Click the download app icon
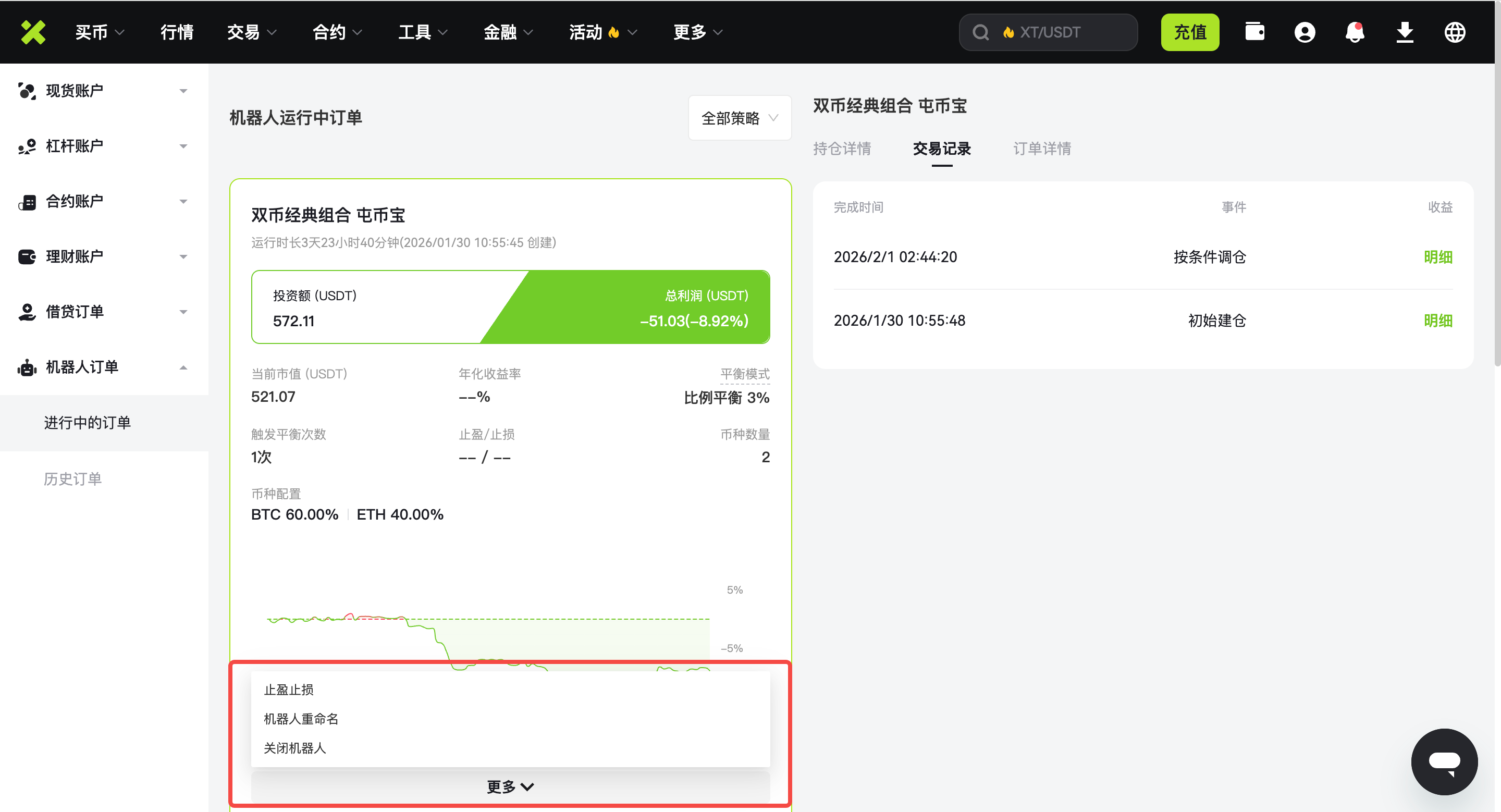The width and height of the screenshot is (1501, 812). click(x=1405, y=32)
